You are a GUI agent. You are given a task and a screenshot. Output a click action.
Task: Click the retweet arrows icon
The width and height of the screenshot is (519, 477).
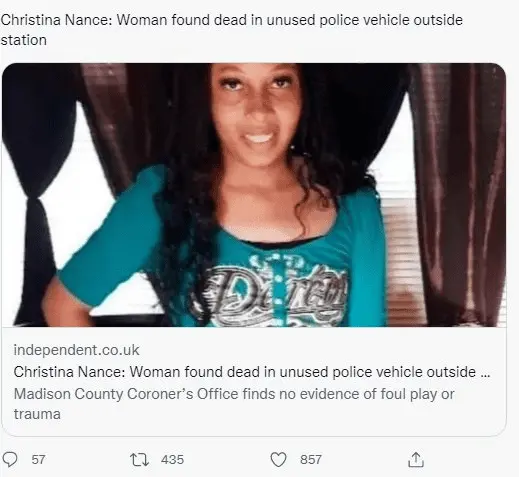139,460
